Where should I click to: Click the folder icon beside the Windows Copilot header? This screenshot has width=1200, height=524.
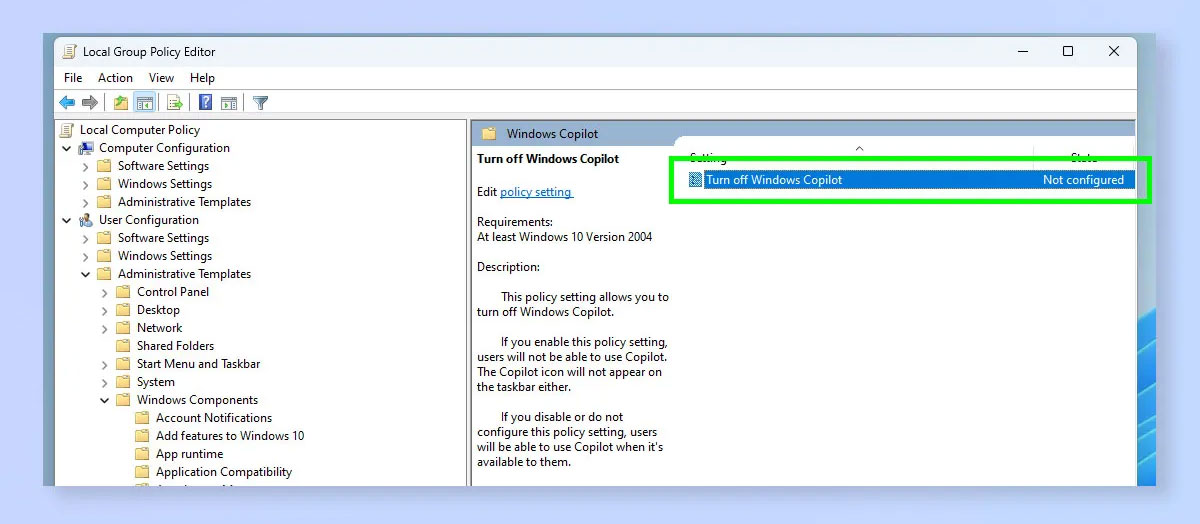[489, 134]
